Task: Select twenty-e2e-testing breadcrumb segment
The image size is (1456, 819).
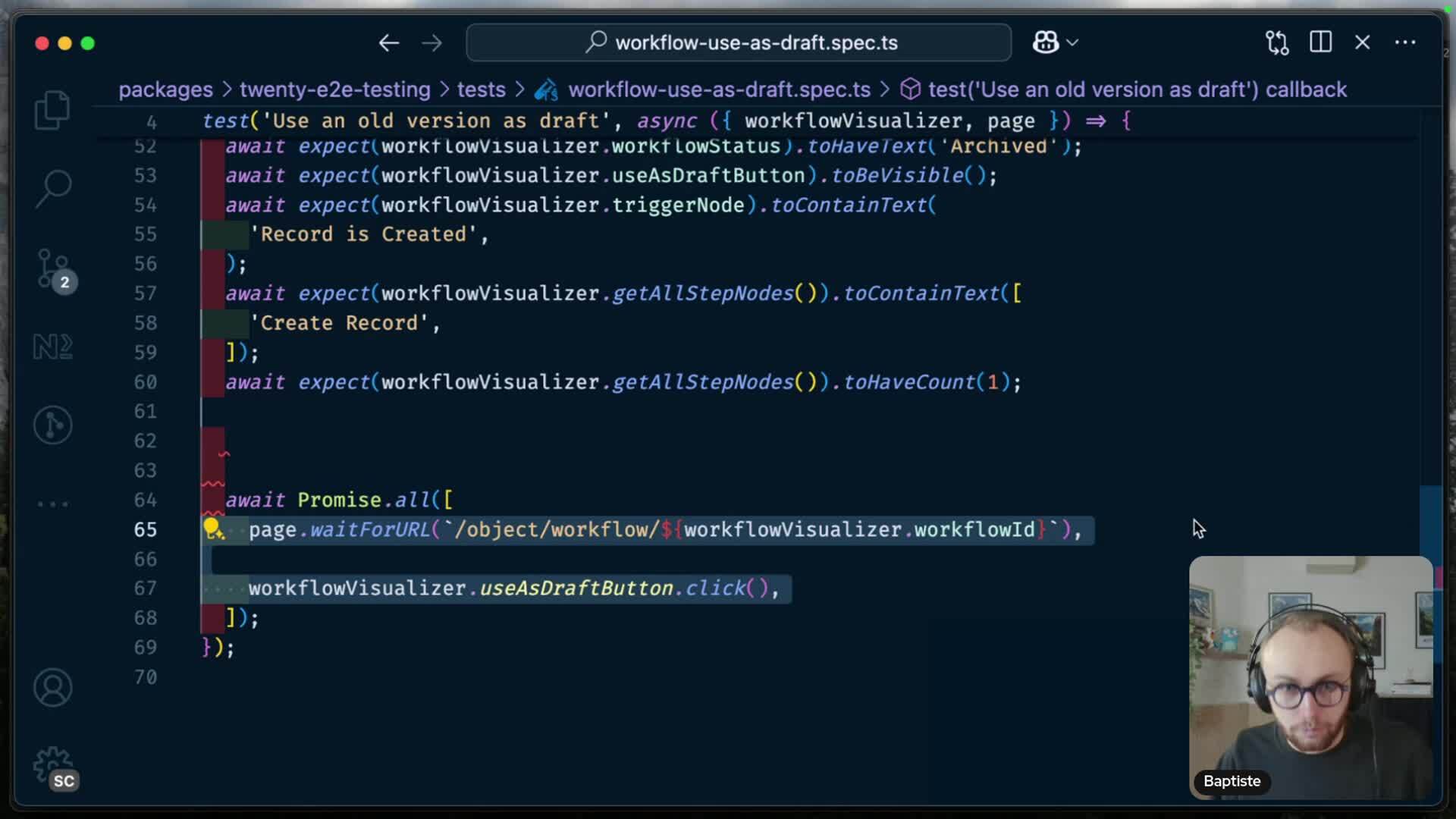Action: pyautogui.click(x=334, y=89)
